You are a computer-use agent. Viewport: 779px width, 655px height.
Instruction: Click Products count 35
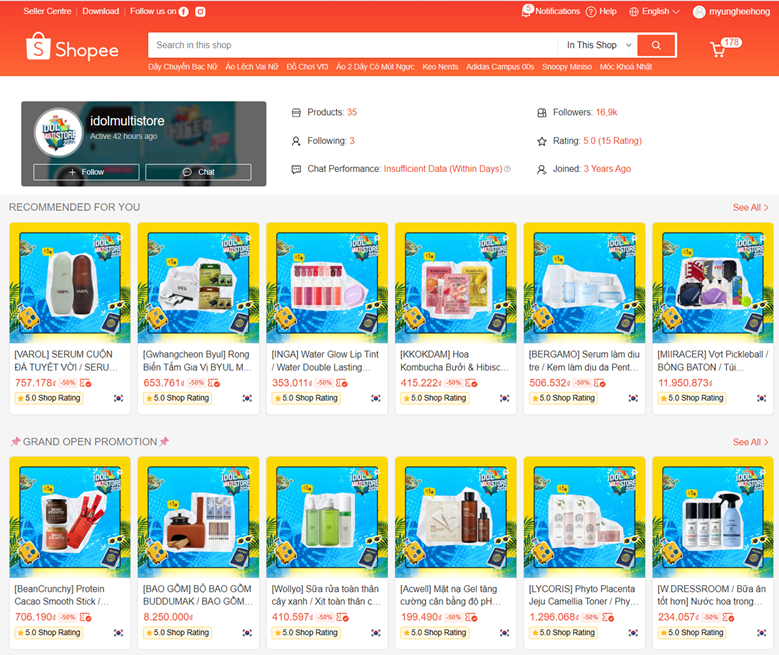pos(352,112)
